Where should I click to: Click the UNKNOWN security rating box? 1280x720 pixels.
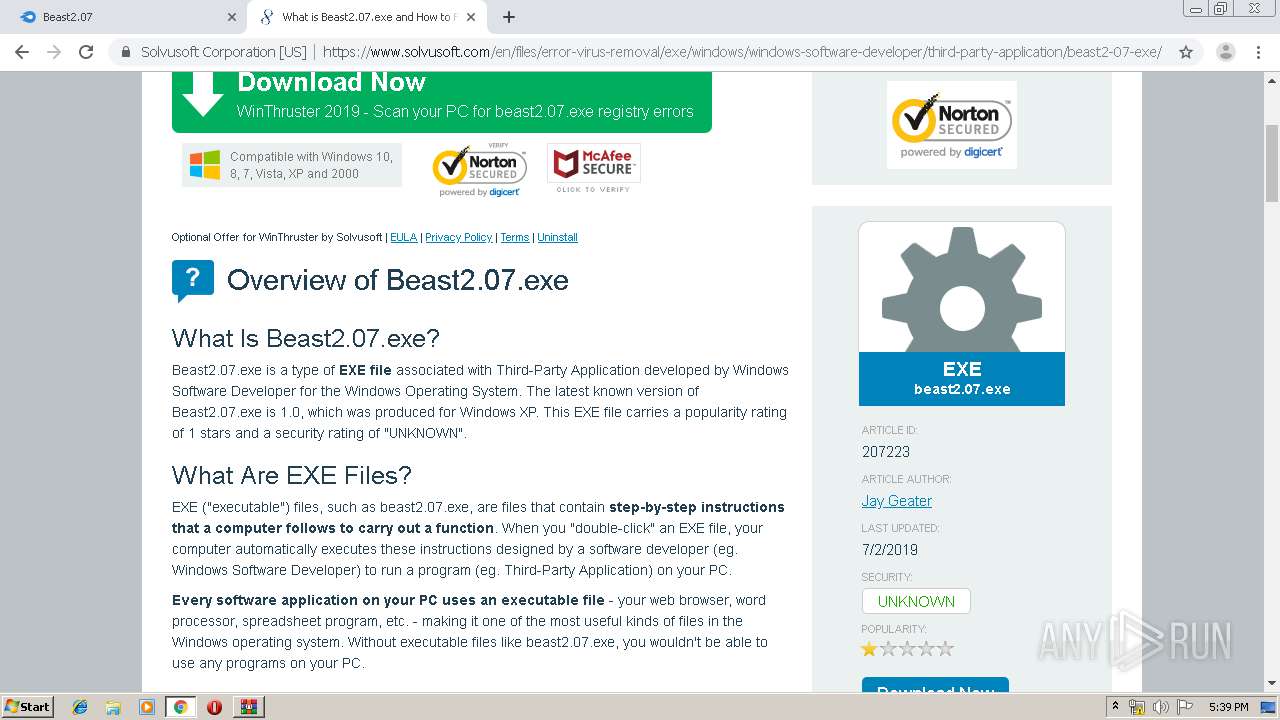(916, 601)
